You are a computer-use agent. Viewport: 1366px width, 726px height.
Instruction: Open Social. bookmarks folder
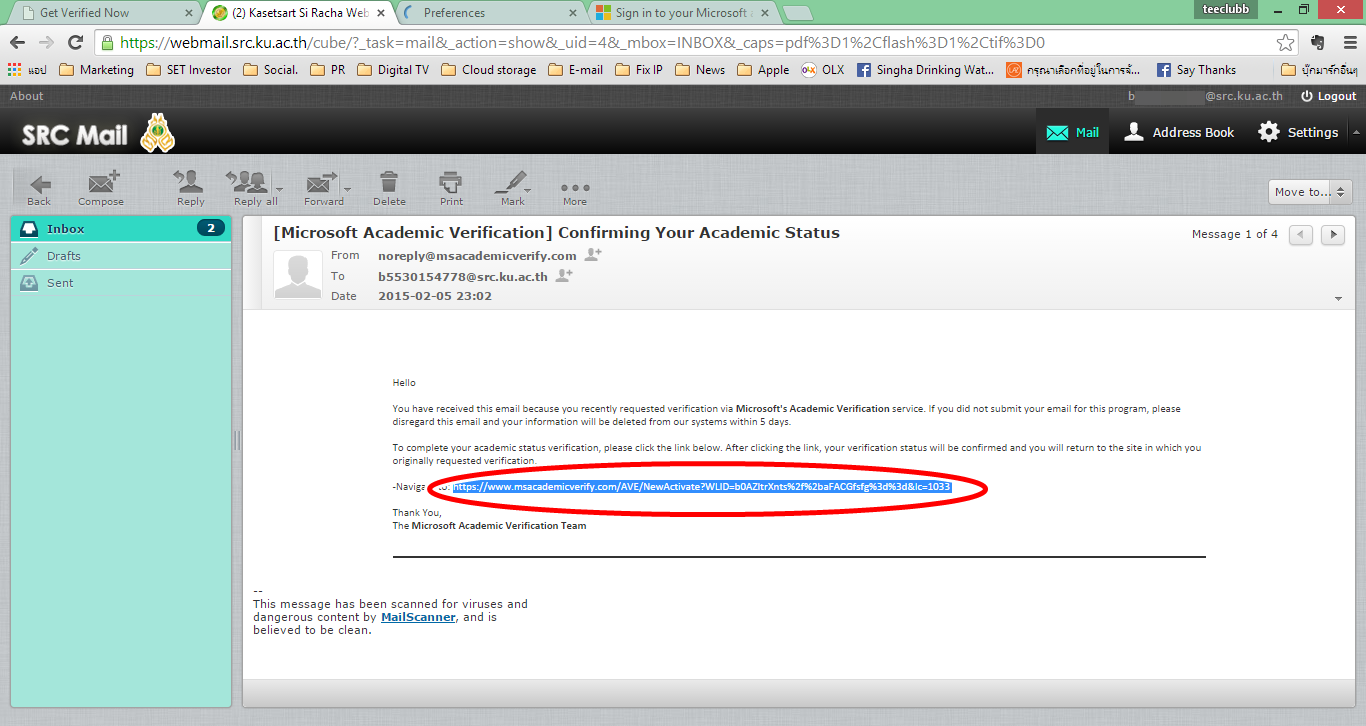click(x=270, y=70)
